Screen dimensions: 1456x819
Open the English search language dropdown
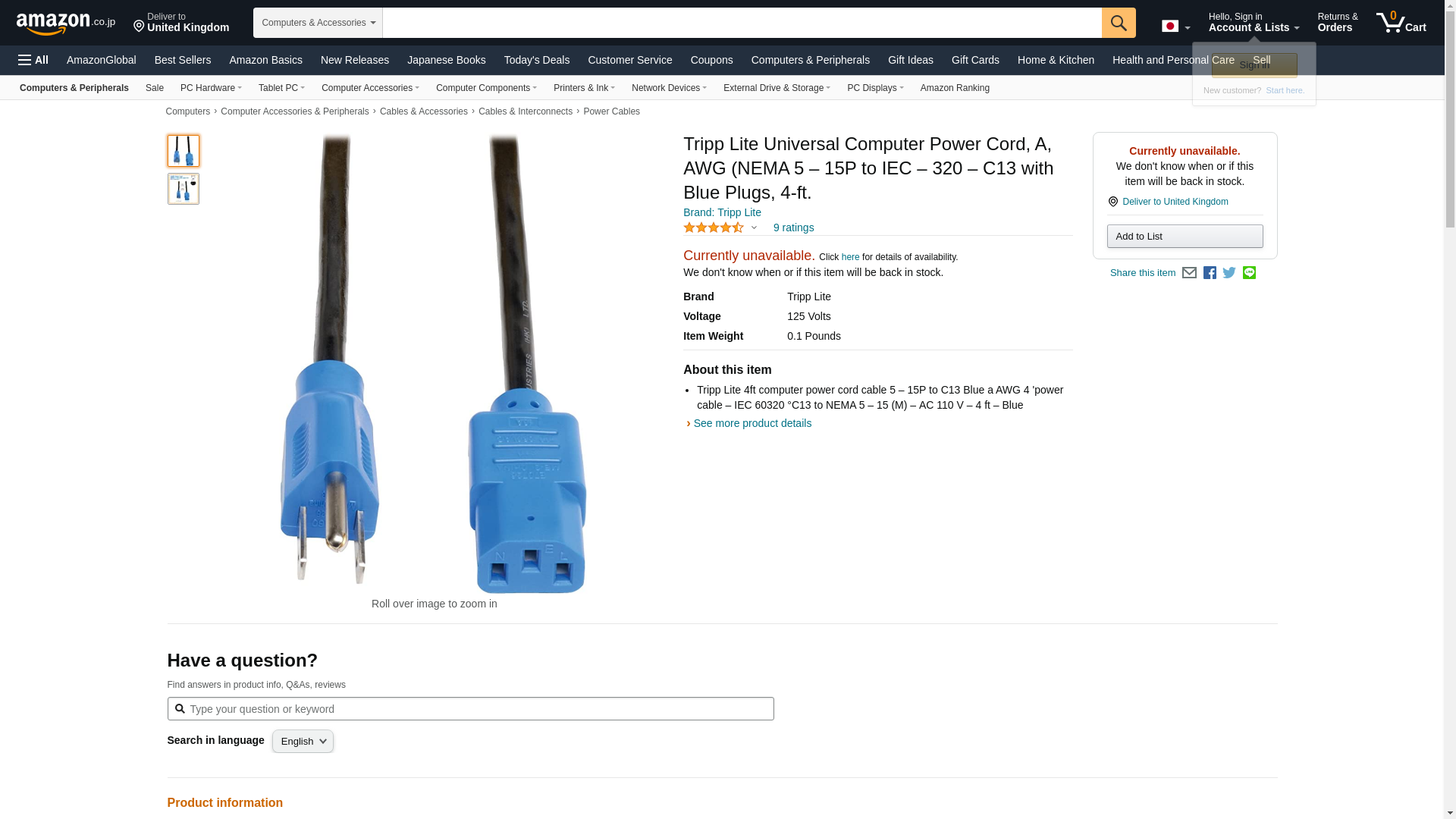tap(303, 742)
